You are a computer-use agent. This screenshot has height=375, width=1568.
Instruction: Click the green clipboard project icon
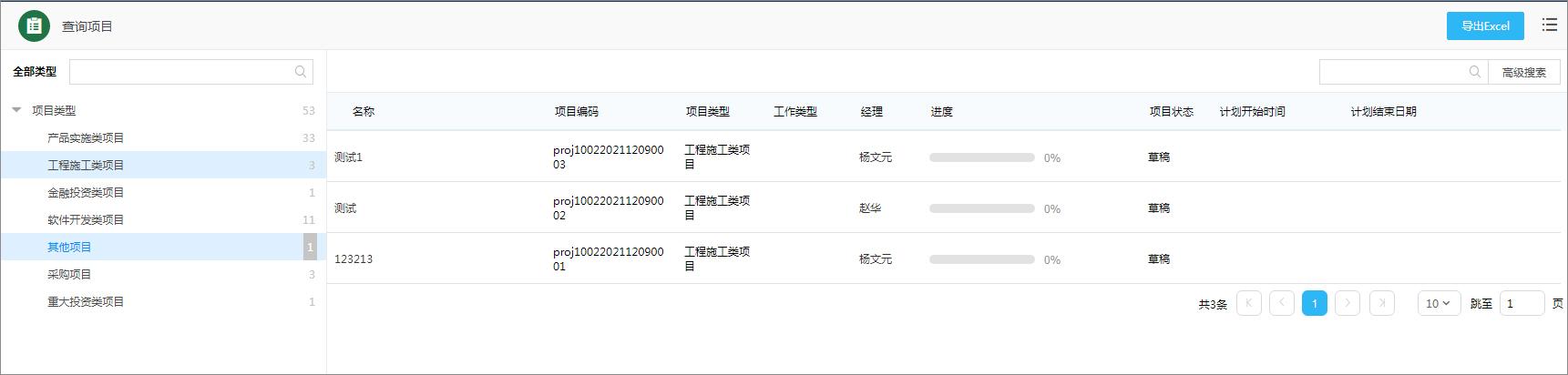34,26
